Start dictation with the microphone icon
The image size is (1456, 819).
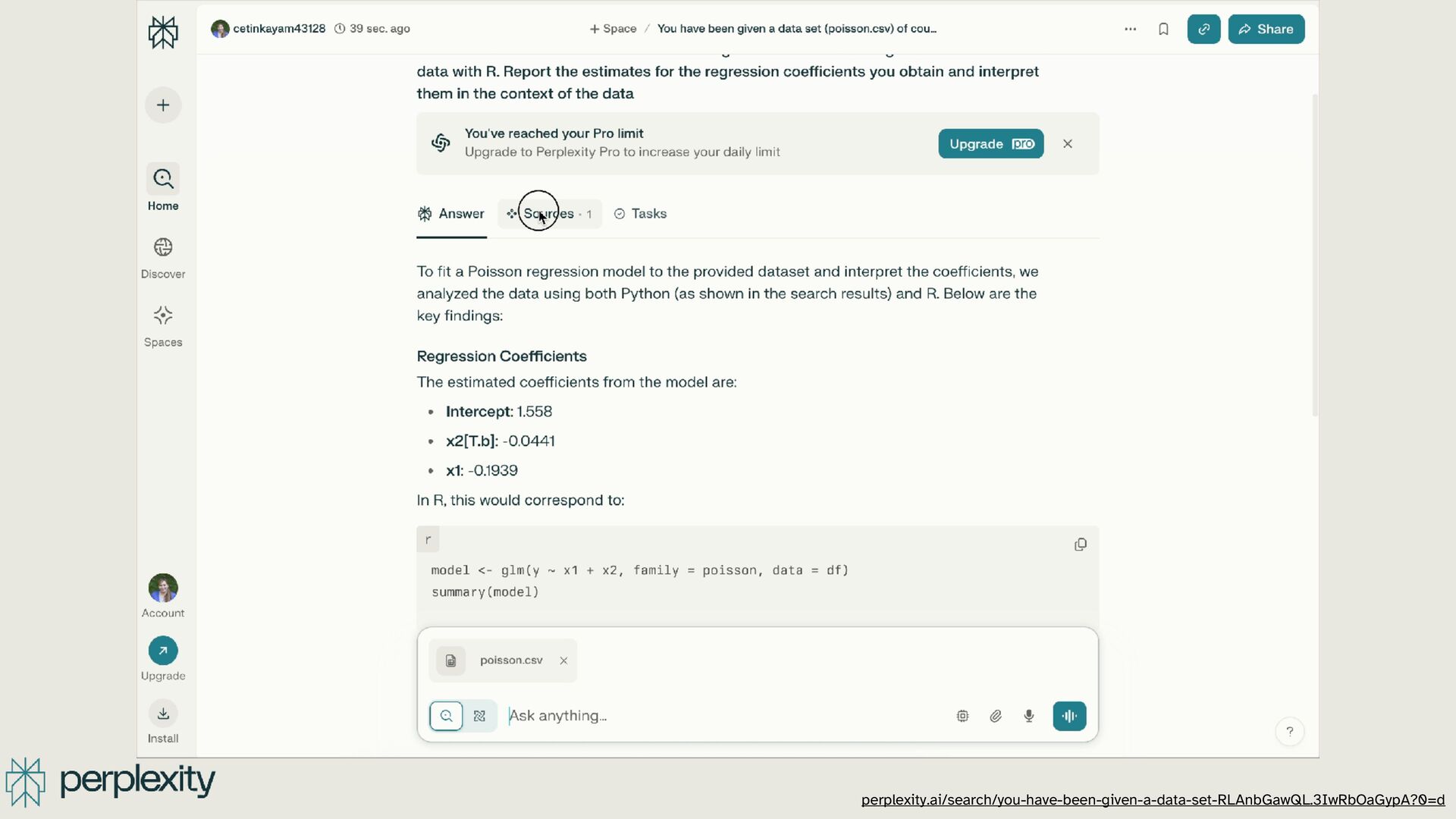pos(1029,716)
